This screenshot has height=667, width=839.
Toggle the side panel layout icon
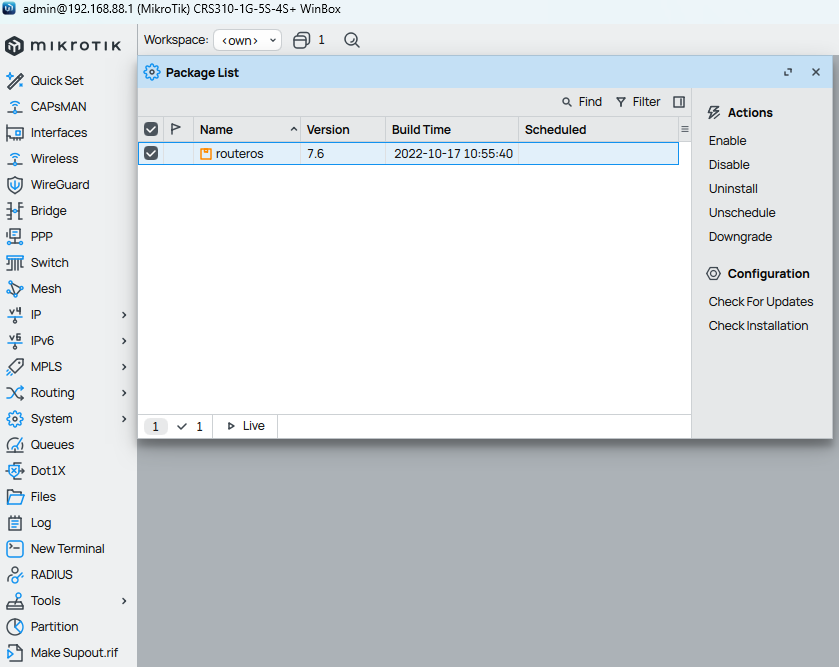coord(679,102)
